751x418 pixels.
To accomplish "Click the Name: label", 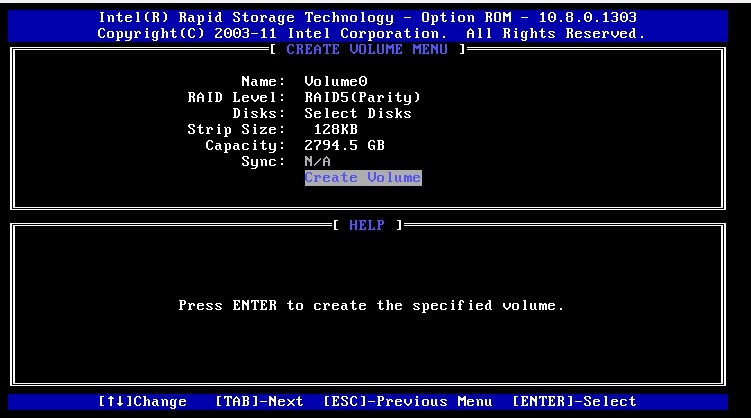I will tap(263, 81).
